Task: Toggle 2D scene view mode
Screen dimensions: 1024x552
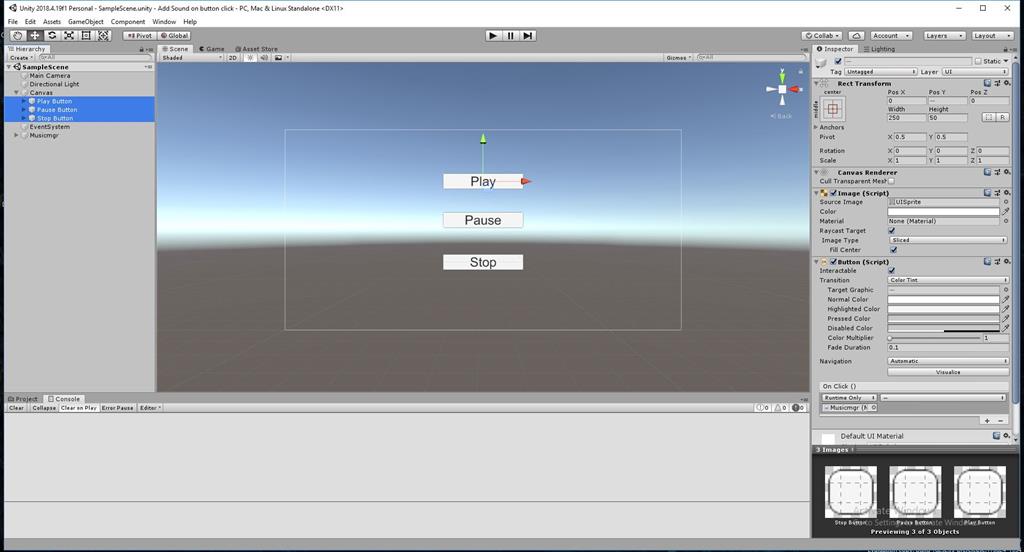Action: click(232, 57)
